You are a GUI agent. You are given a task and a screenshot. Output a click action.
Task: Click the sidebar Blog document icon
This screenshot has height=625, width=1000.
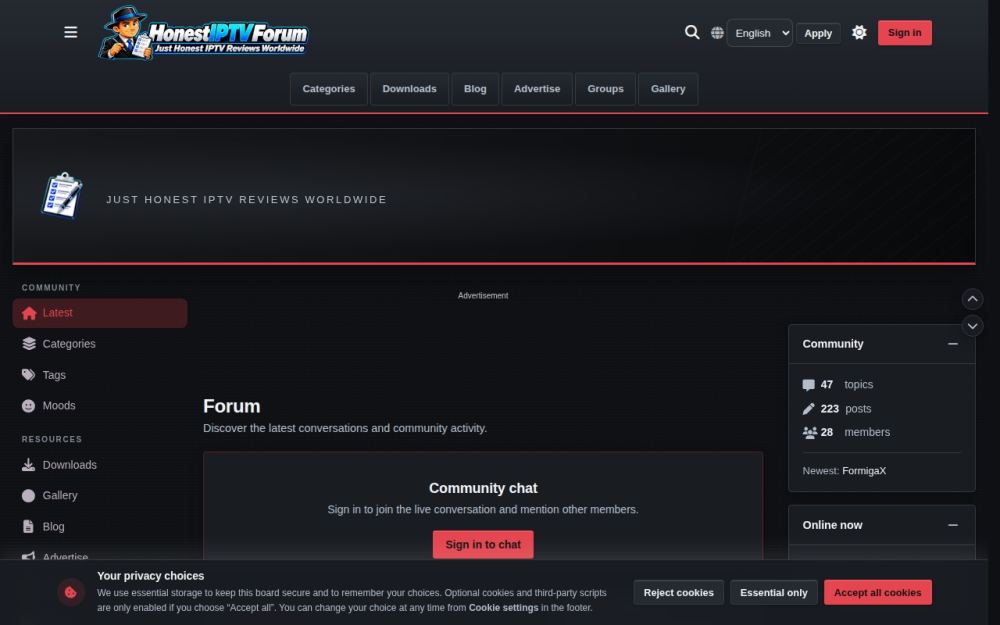click(x=29, y=526)
